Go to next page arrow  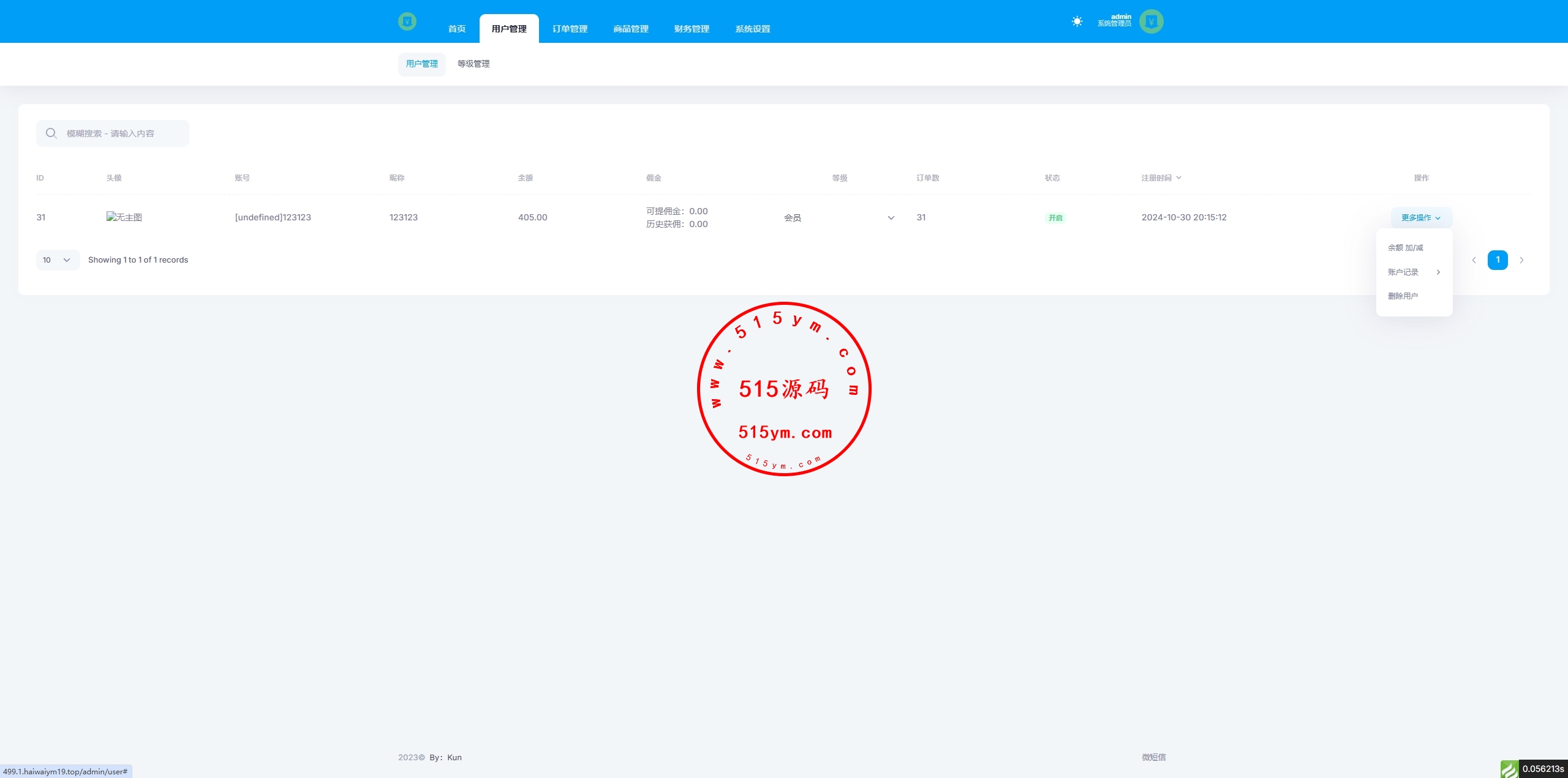pos(1521,260)
